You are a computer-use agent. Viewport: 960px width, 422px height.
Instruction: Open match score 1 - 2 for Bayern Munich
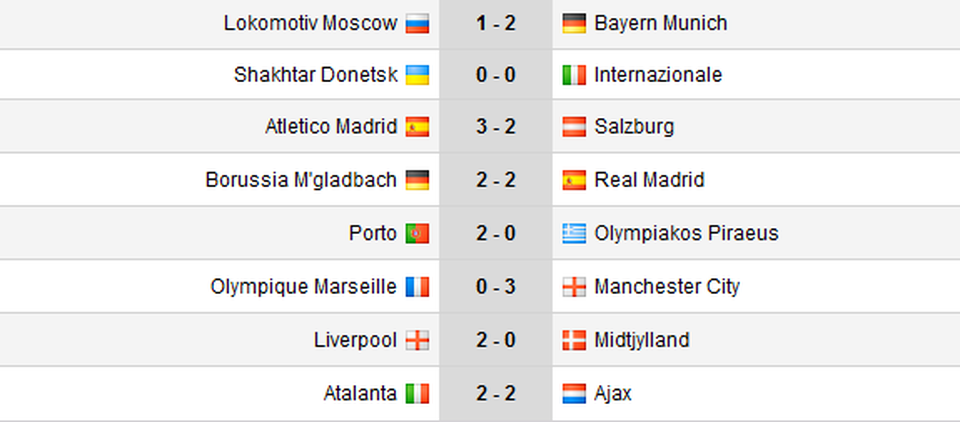pos(496,23)
